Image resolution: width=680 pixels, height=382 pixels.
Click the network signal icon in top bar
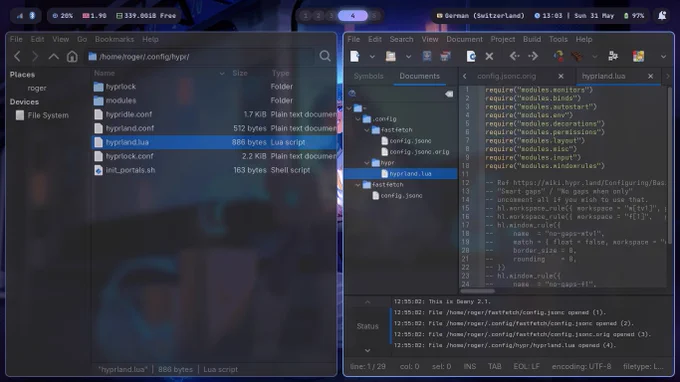20,16
